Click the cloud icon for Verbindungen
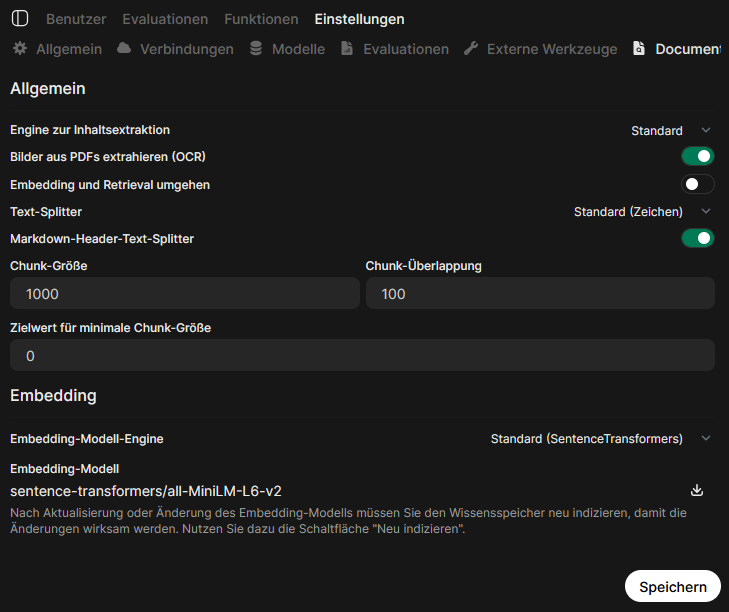 (124, 49)
